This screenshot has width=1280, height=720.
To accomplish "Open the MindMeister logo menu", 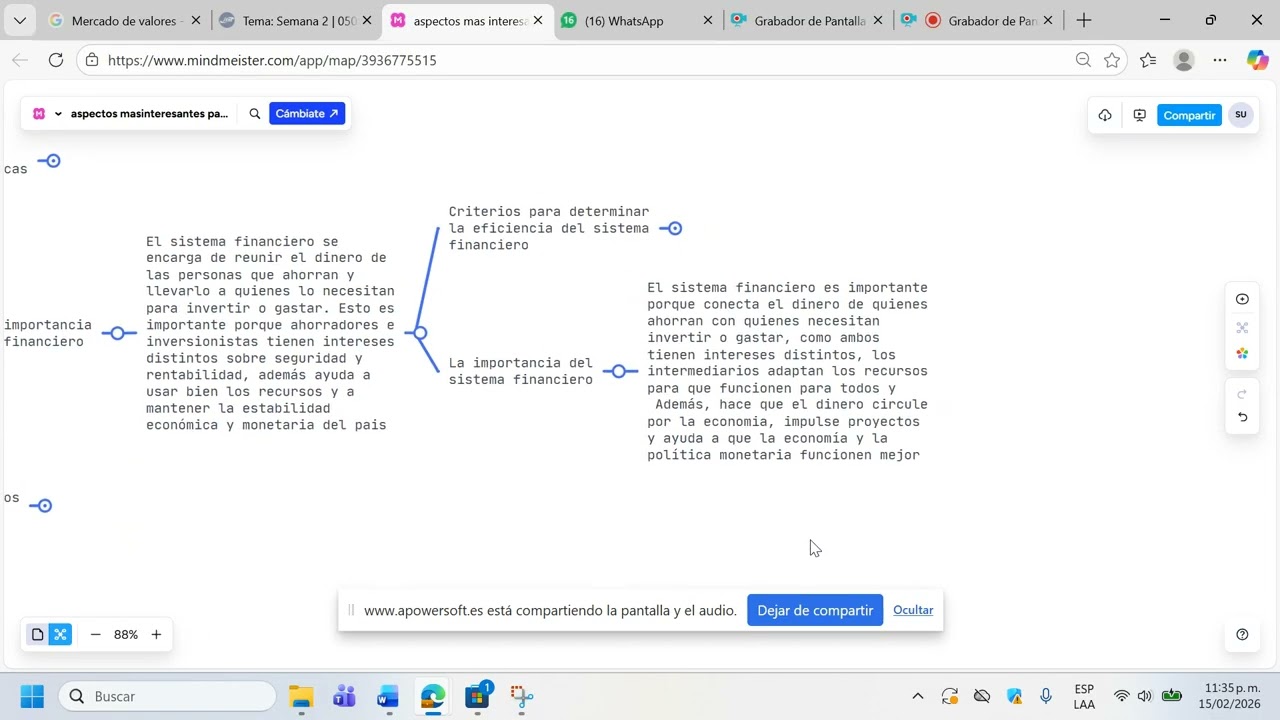I will [47, 114].
